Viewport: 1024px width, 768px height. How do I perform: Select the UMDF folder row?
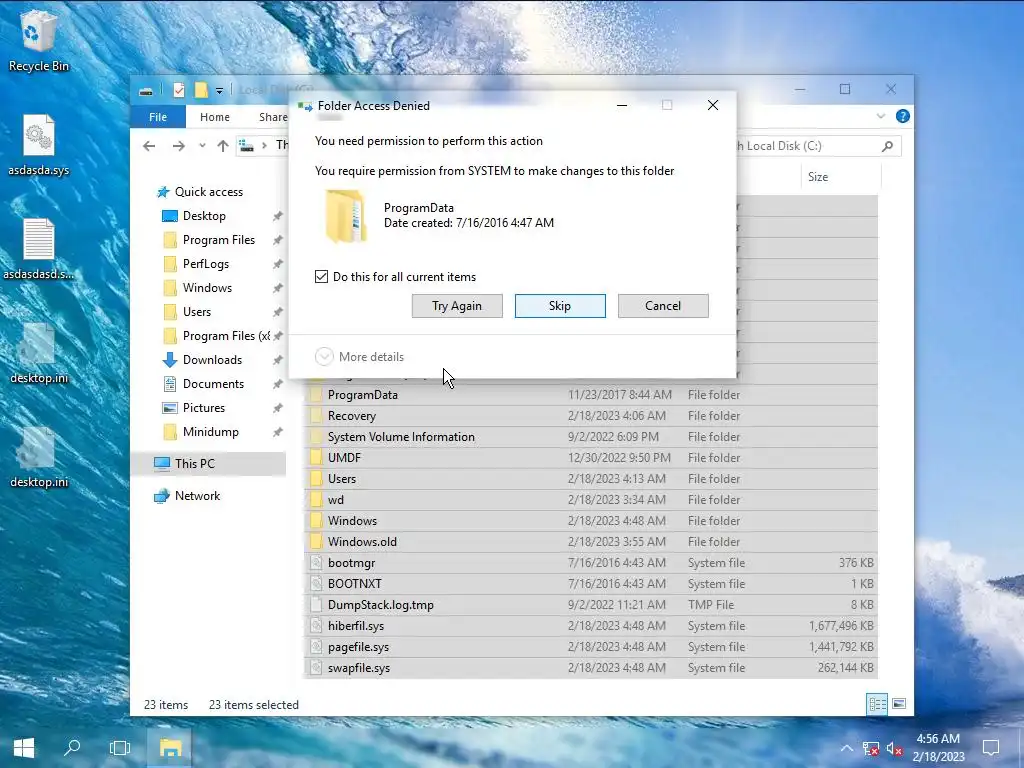[591, 458]
